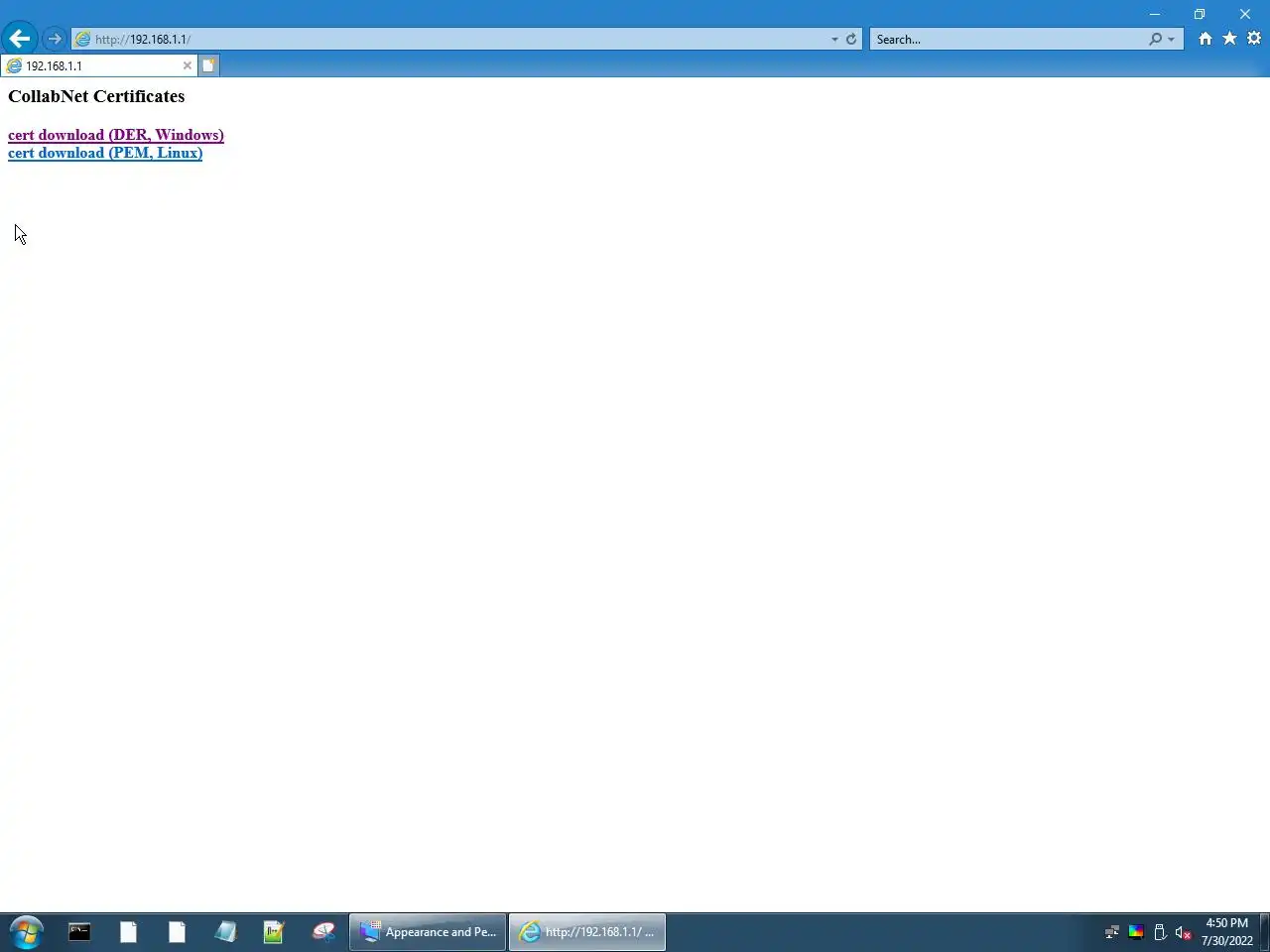
Task: Click the CollabNet Certificates heading text
Action: click(96, 96)
